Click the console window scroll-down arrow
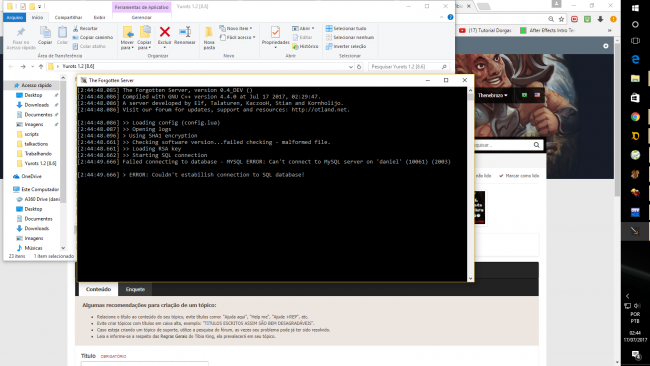The height and width of the screenshot is (366, 650). pyautogui.click(x=471, y=278)
